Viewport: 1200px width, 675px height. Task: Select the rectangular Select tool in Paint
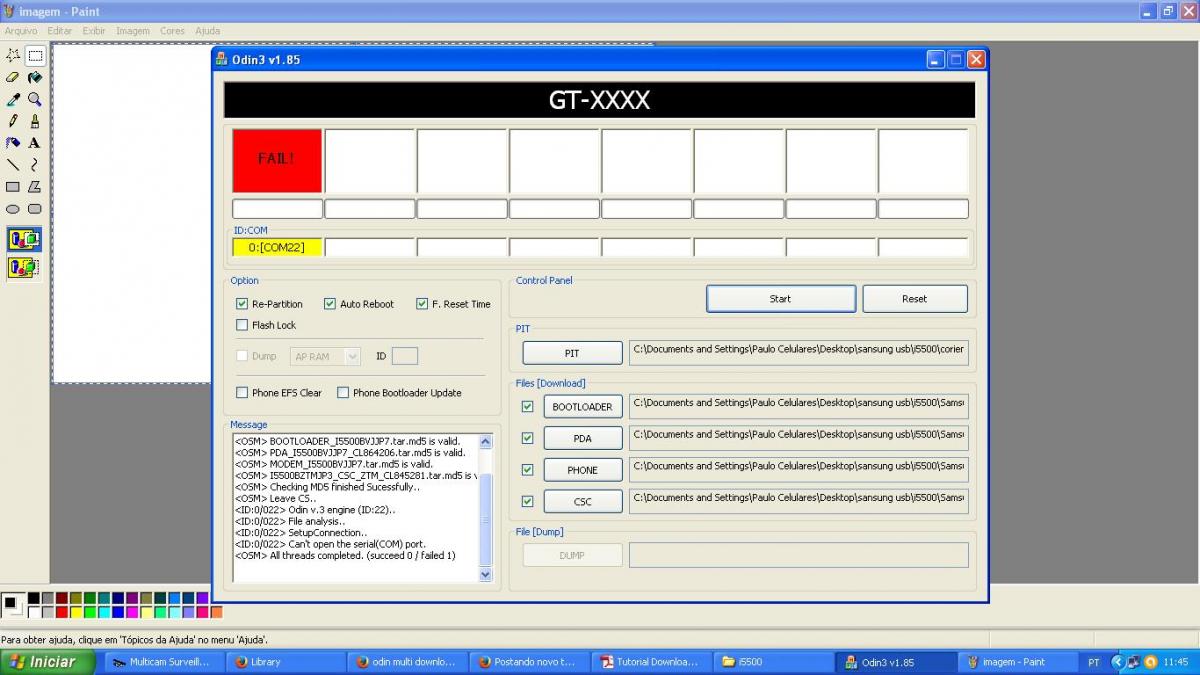[35, 56]
